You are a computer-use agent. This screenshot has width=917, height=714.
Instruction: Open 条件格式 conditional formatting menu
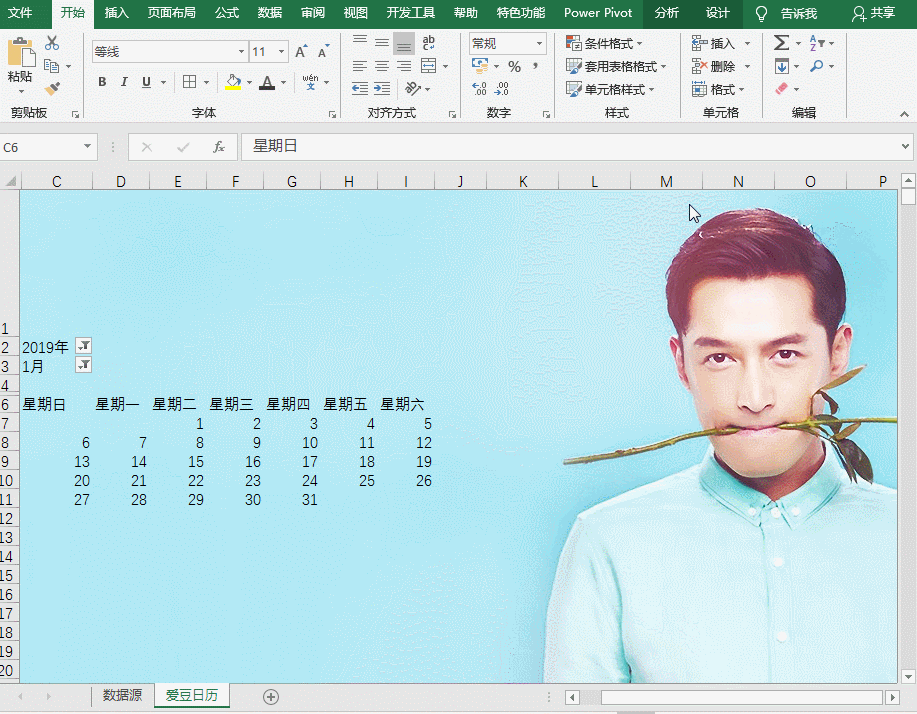[604, 43]
